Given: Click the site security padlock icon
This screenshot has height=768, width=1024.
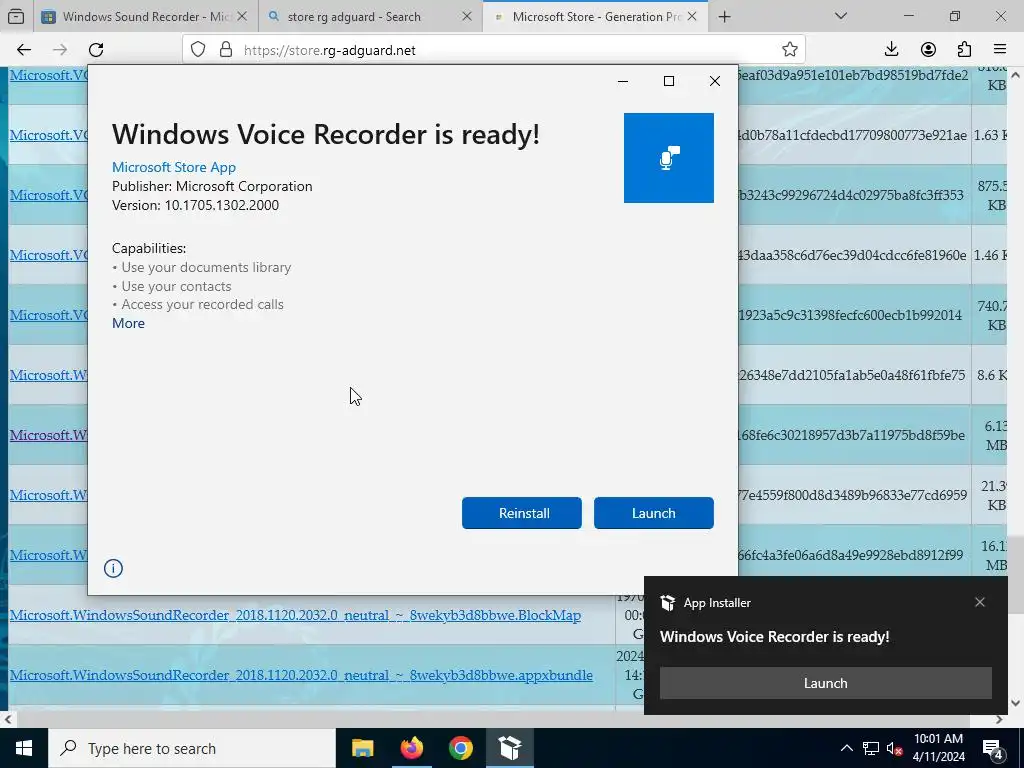Looking at the screenshot, I should (x=226, y=50).
